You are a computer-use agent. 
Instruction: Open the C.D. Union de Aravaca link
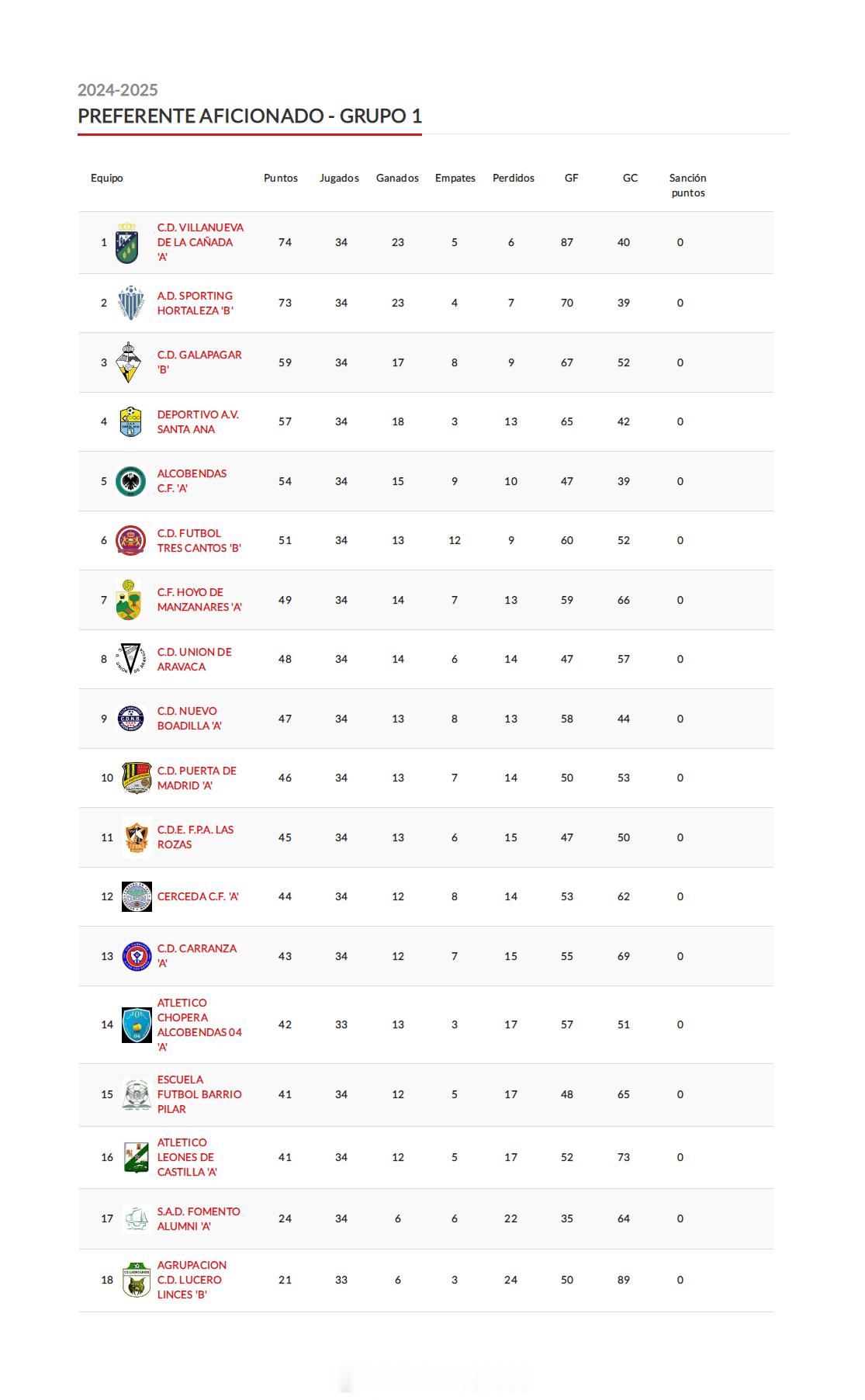[194, 659]
